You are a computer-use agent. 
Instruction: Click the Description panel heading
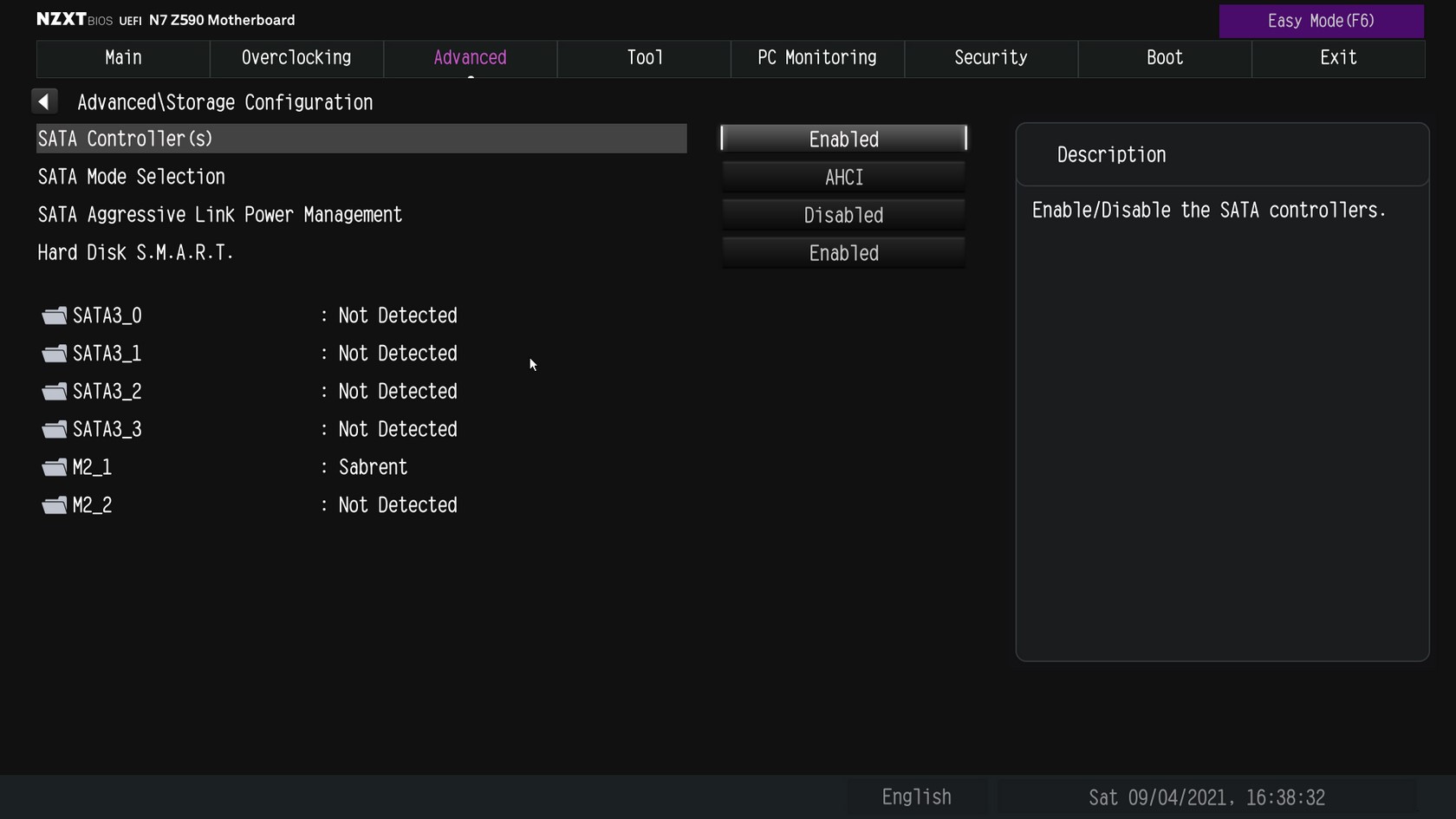click(x=1111, y=155)
